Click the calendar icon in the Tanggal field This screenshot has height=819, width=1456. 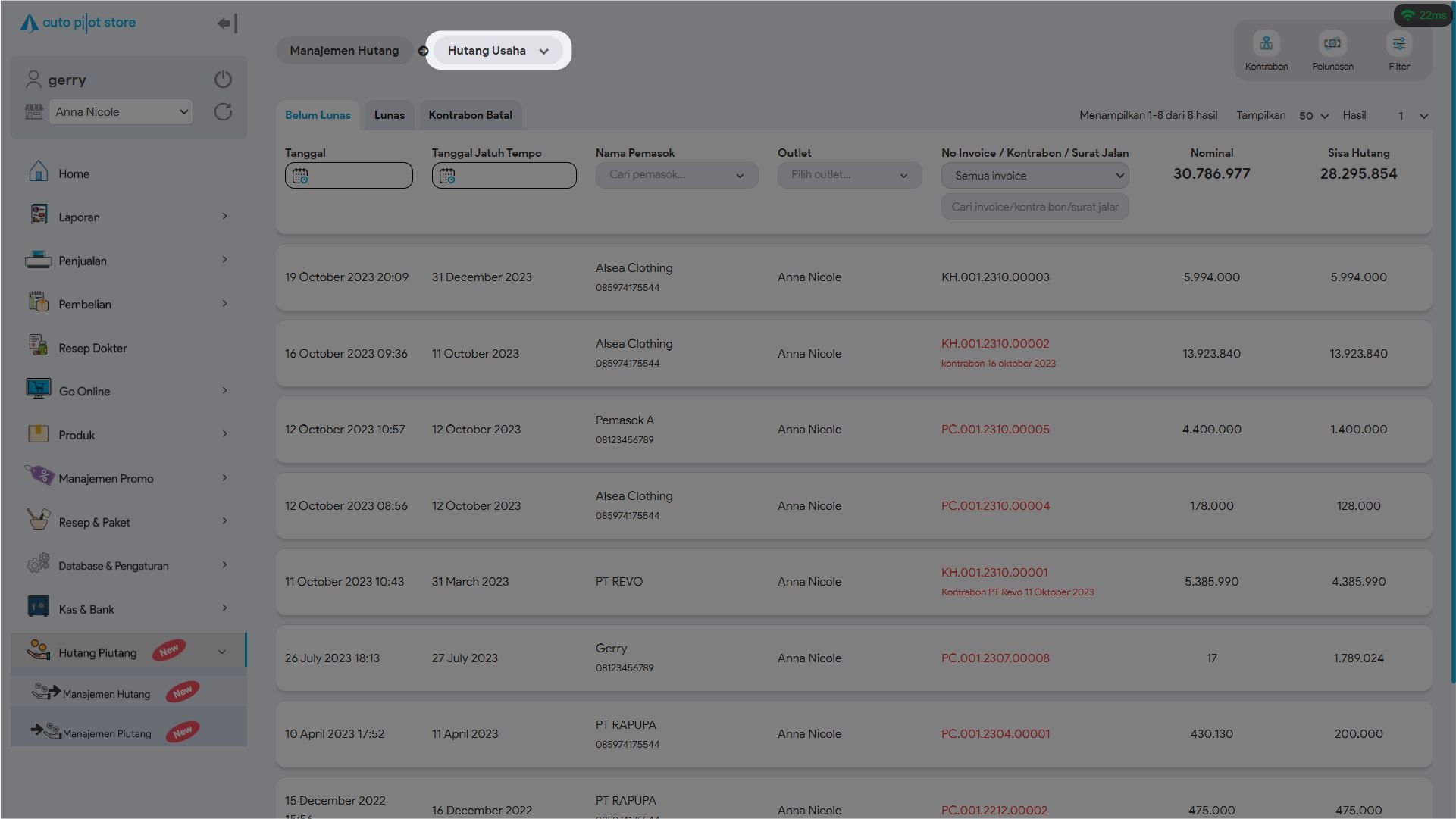coord(300,176)
